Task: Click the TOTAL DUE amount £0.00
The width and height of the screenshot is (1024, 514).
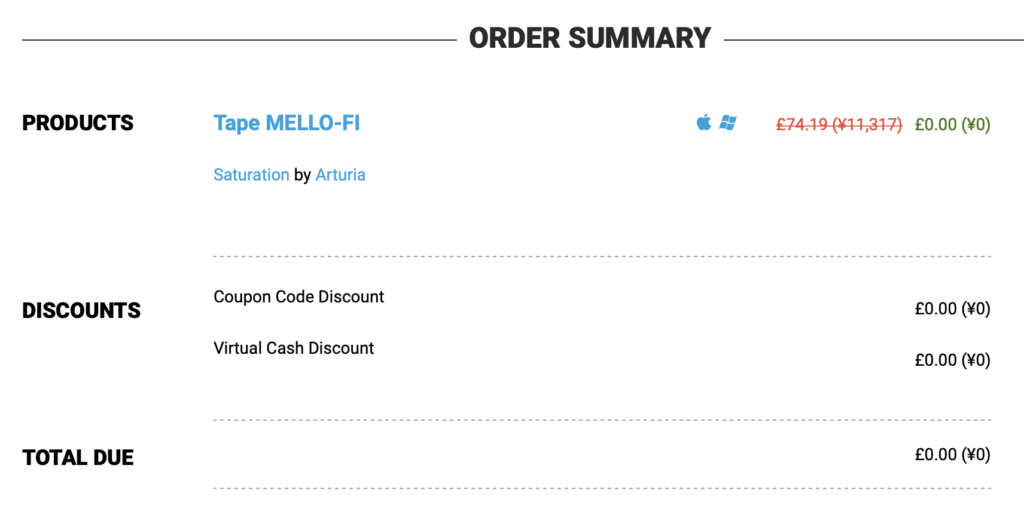Action: pos(953,455)
